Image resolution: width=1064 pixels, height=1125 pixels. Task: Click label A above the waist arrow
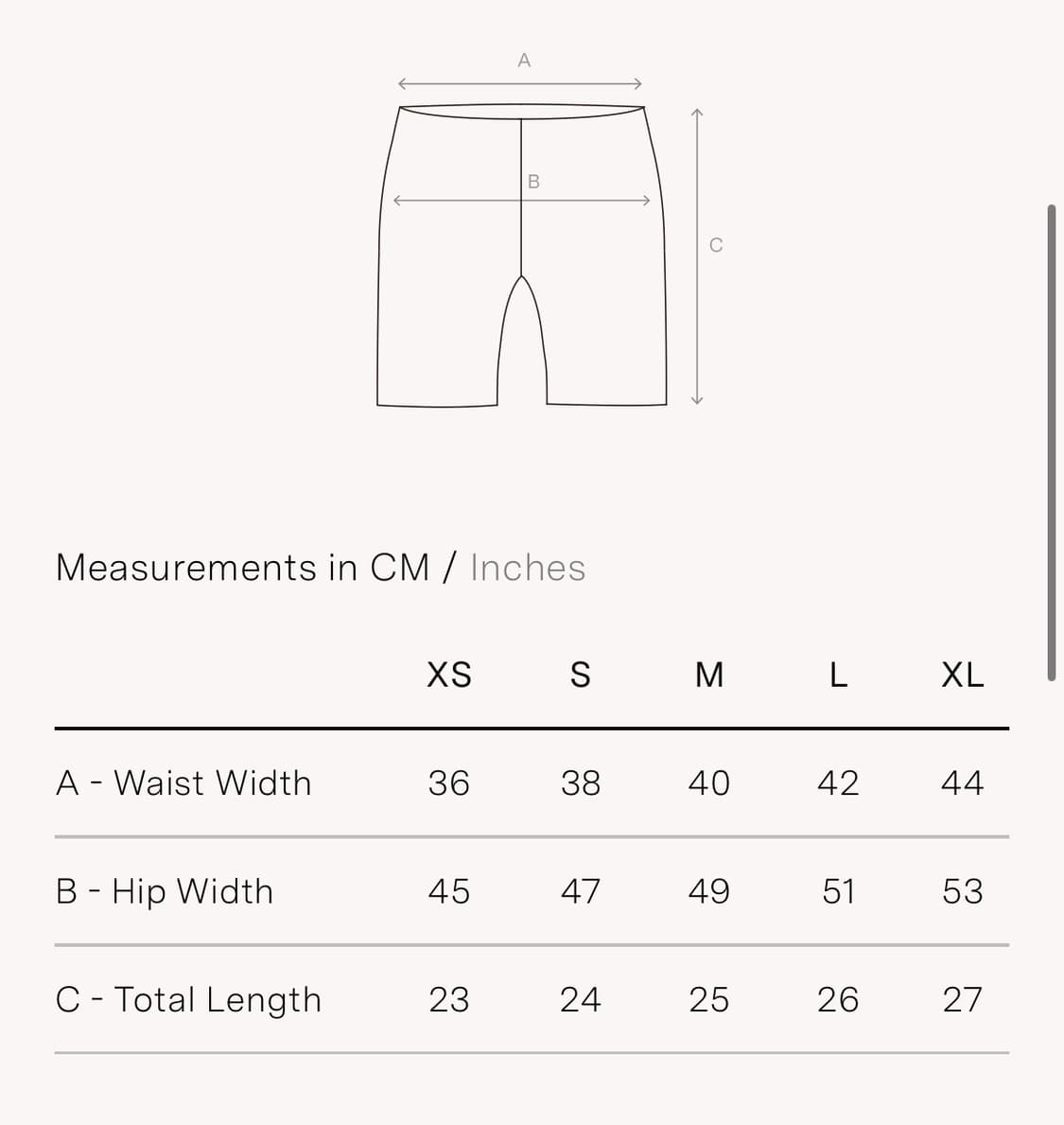click(x=524, y=61)
